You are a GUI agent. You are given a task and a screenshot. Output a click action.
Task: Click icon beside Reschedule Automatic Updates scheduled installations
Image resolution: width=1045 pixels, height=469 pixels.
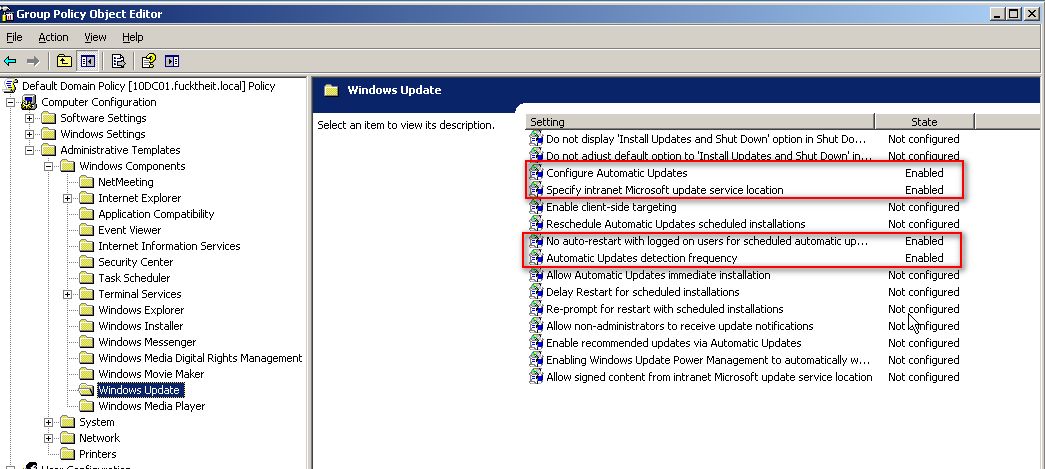(x=536, y=224)
